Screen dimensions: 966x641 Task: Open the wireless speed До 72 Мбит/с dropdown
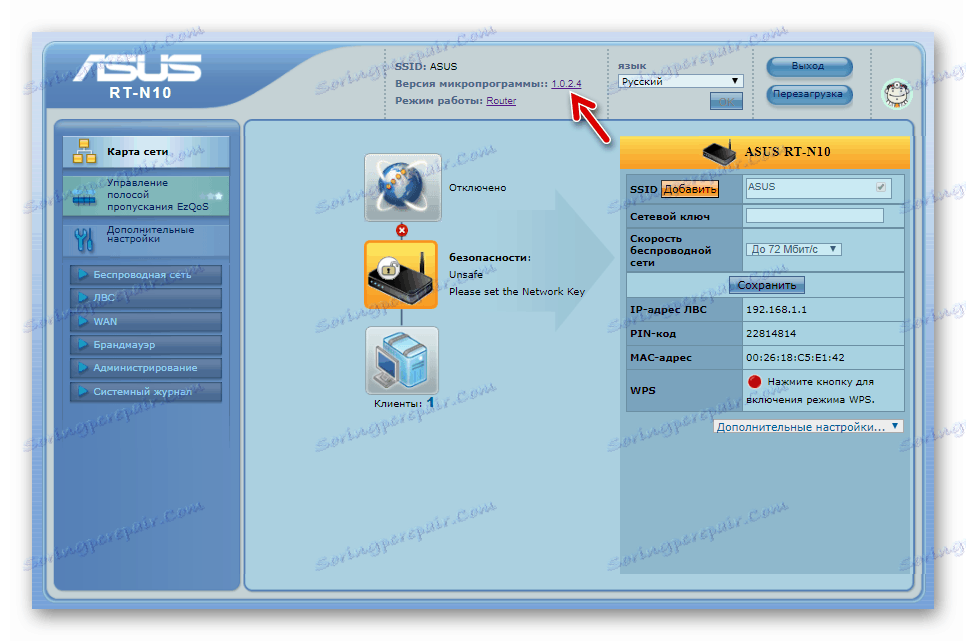point(794,249)
